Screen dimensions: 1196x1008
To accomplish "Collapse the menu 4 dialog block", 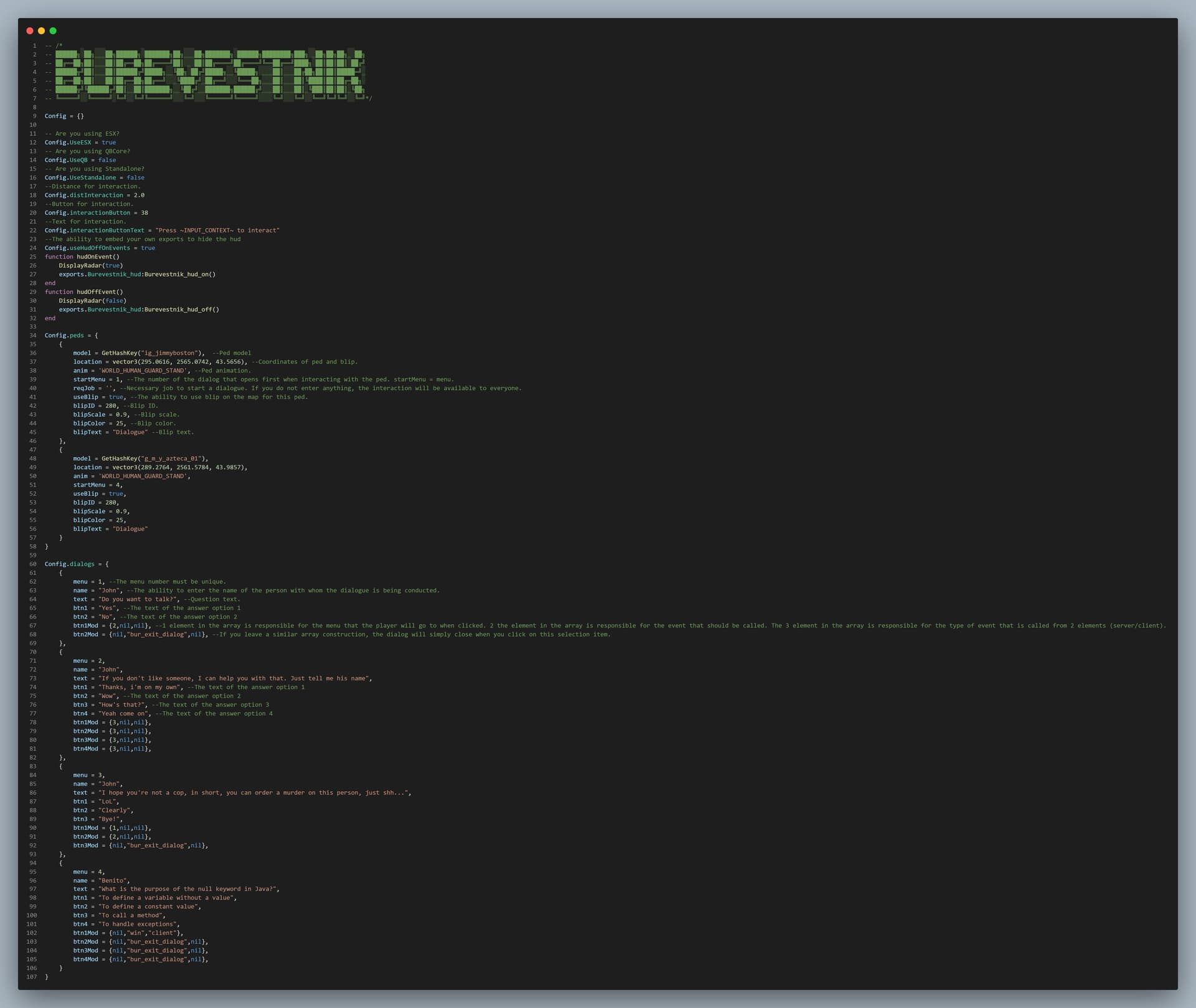I will tap(39, 862).
